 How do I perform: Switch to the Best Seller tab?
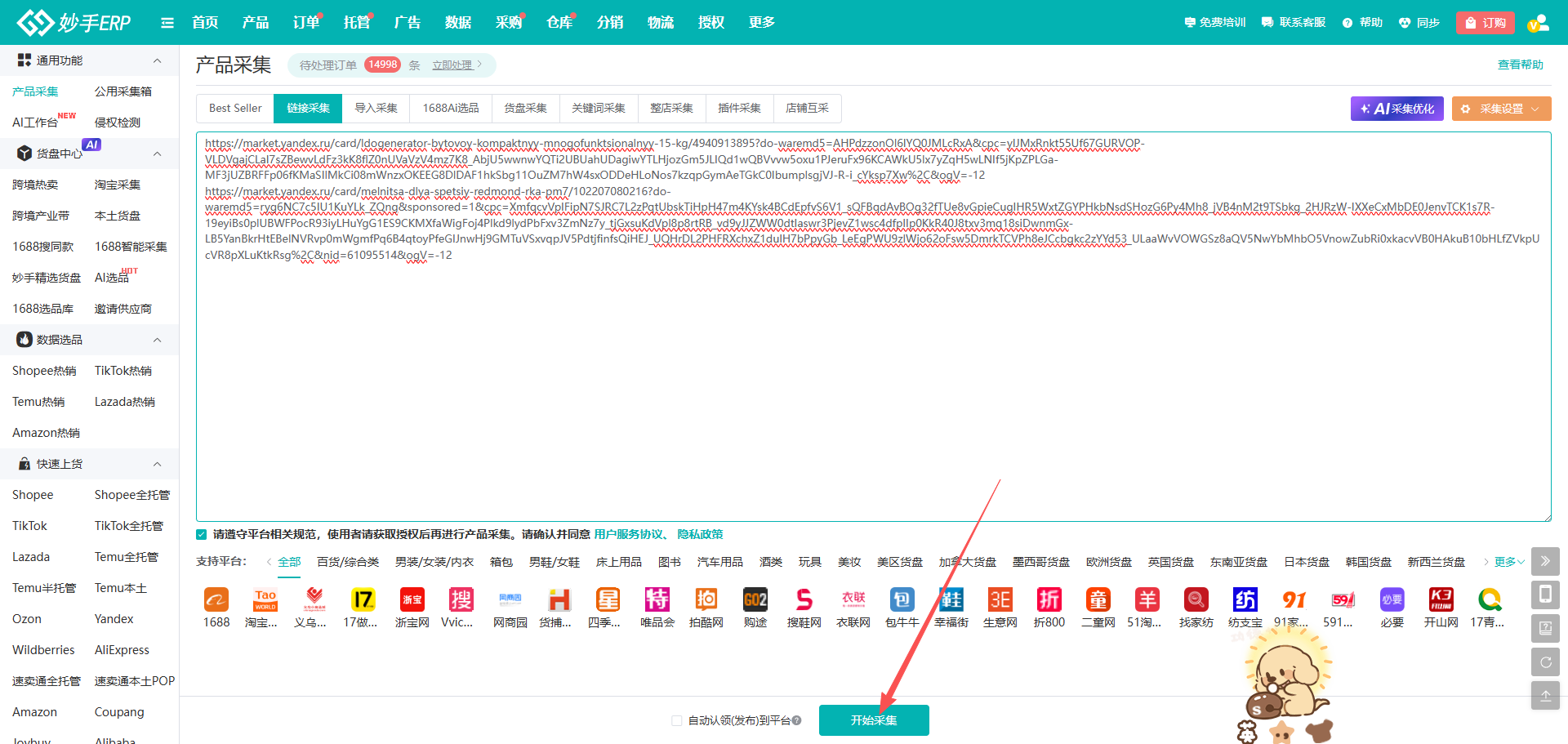(235, 109)
